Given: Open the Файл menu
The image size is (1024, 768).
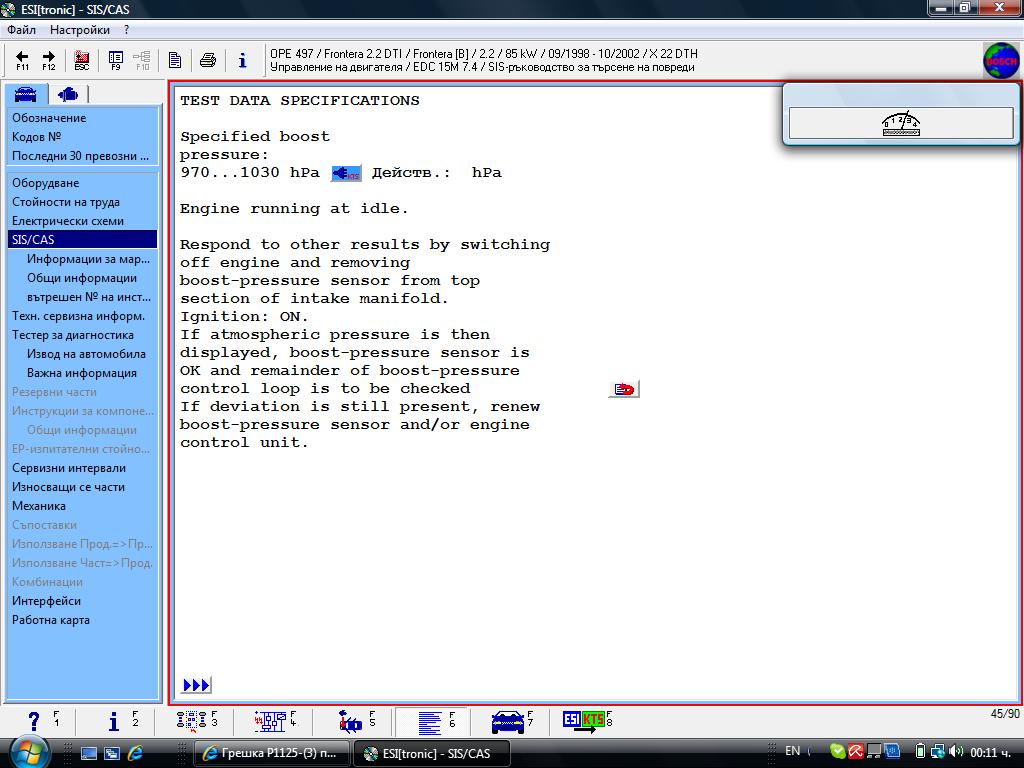Looking at the screenshot, I should (22, 30).
